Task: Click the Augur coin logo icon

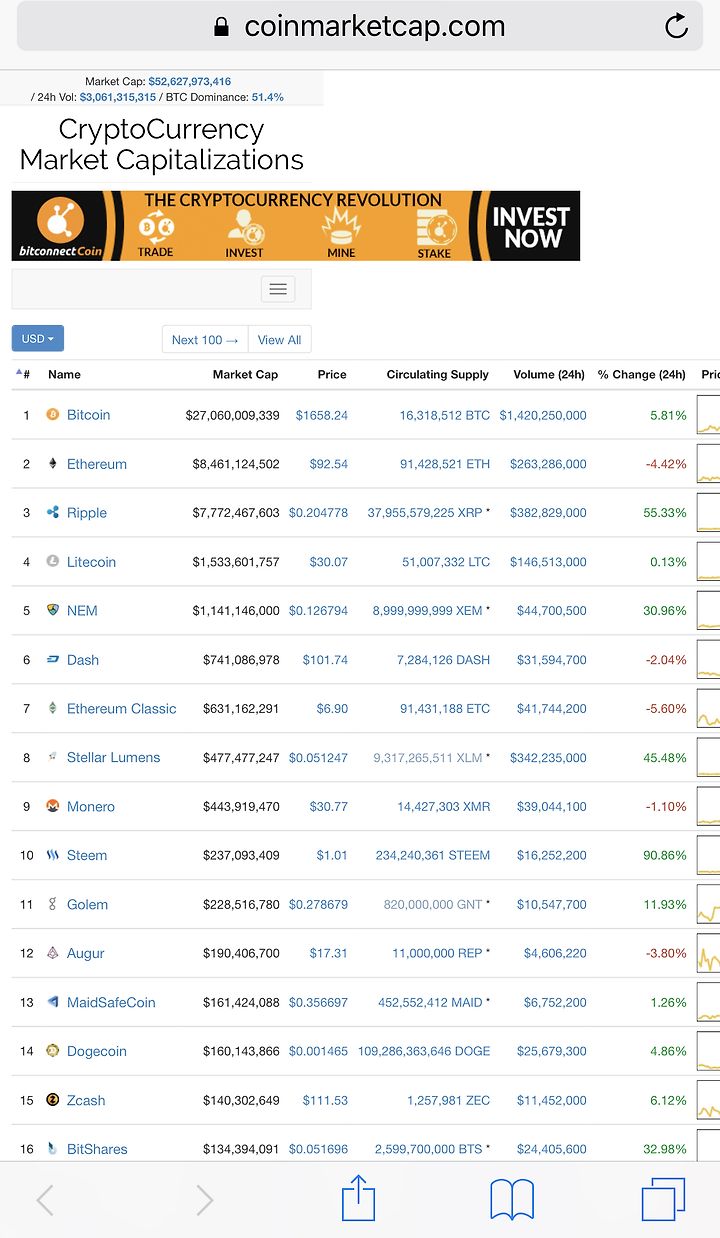Action: [53, 953]
